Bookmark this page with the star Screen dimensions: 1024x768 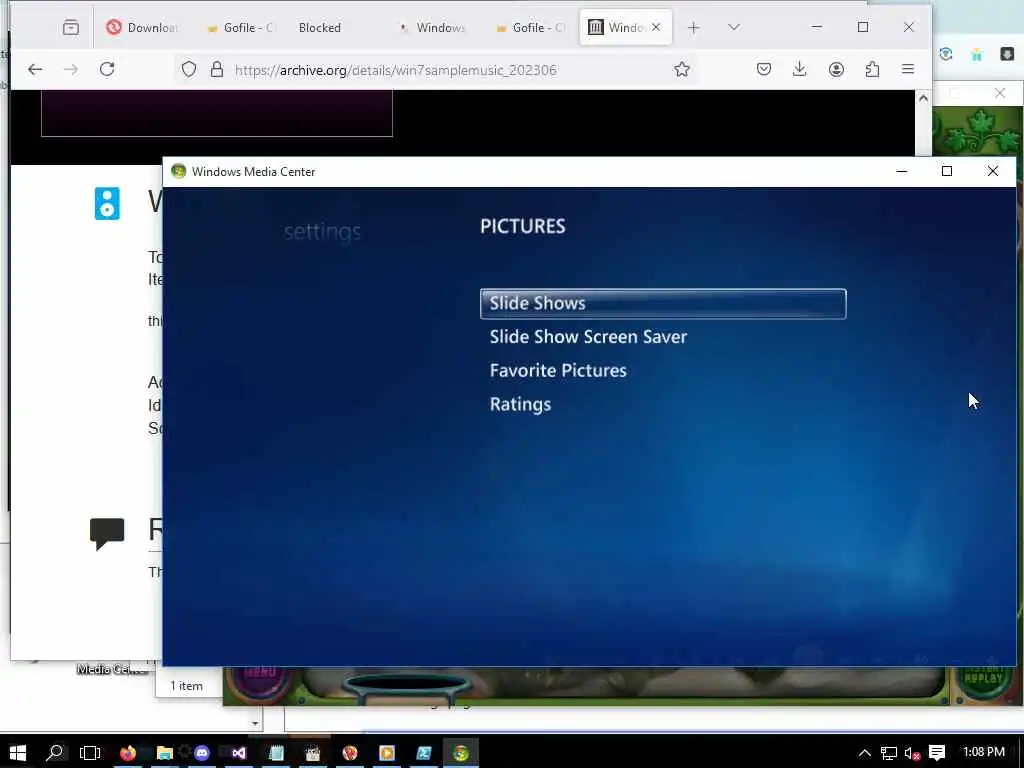(682, 69)
